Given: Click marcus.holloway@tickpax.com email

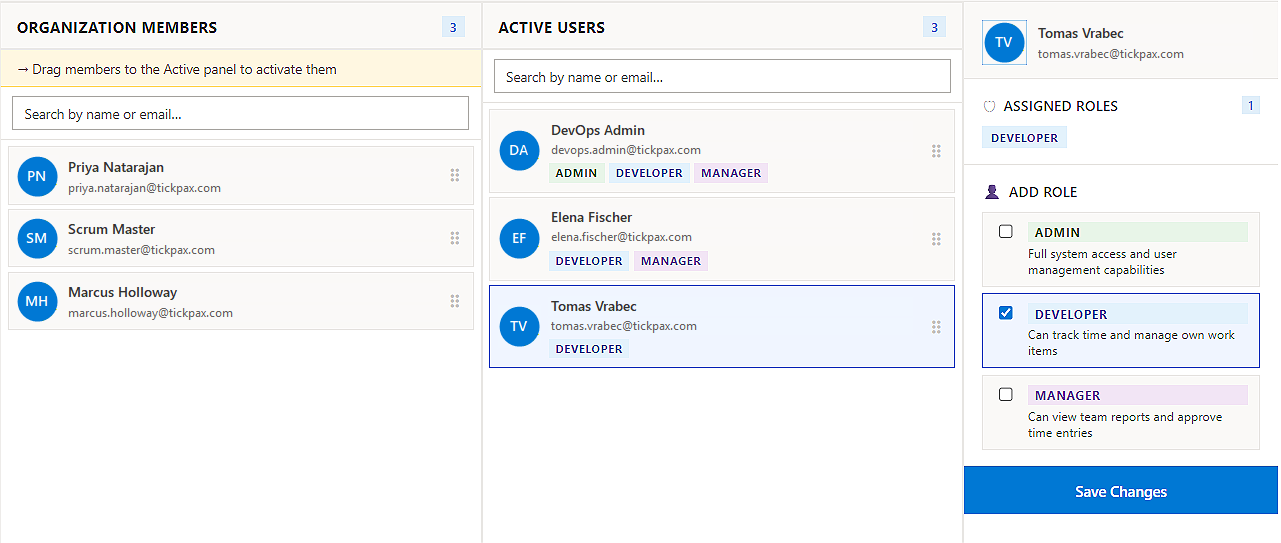Looking at the screenshot, I should [150, 313].
